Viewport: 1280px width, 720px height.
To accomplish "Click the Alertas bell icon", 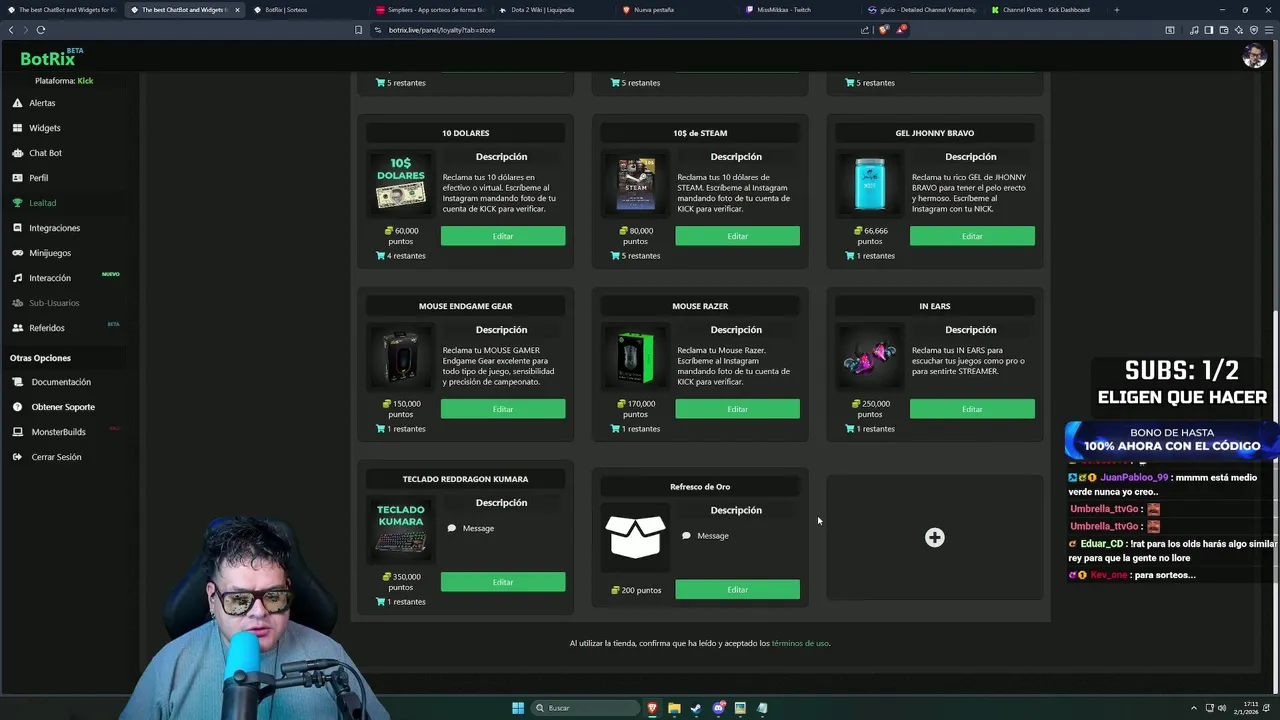I will tap(17, 103).
